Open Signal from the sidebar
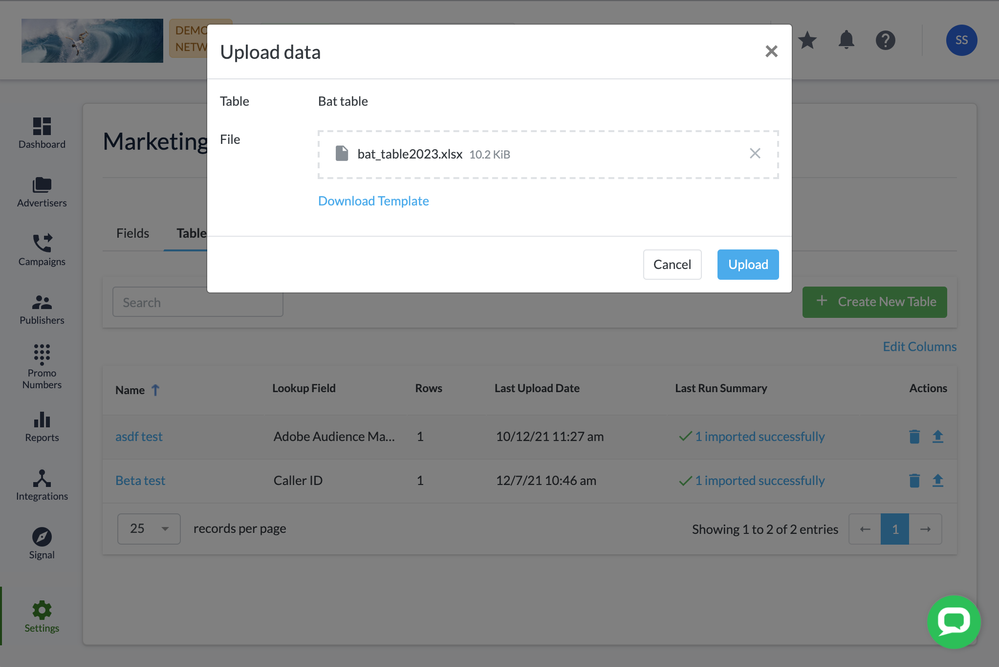 41,543
